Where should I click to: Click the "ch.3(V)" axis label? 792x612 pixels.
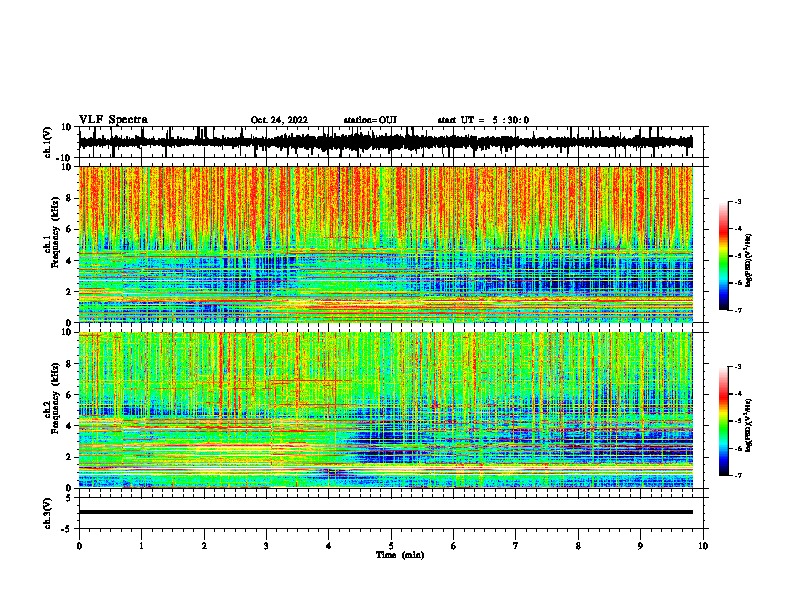(47, 513)
